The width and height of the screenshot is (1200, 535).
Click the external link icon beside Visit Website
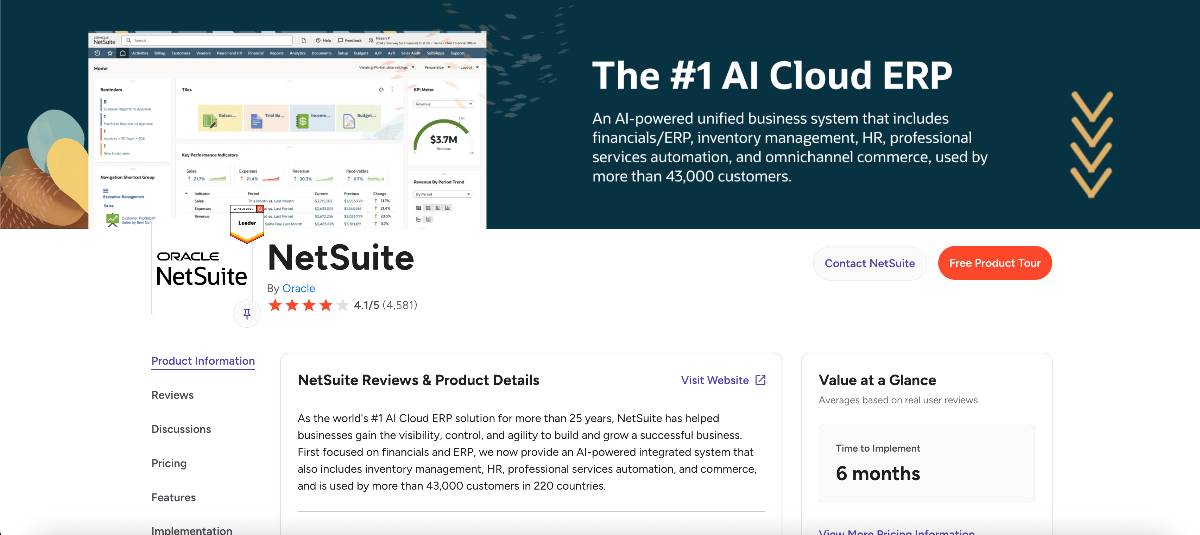(x=760, y=380)
